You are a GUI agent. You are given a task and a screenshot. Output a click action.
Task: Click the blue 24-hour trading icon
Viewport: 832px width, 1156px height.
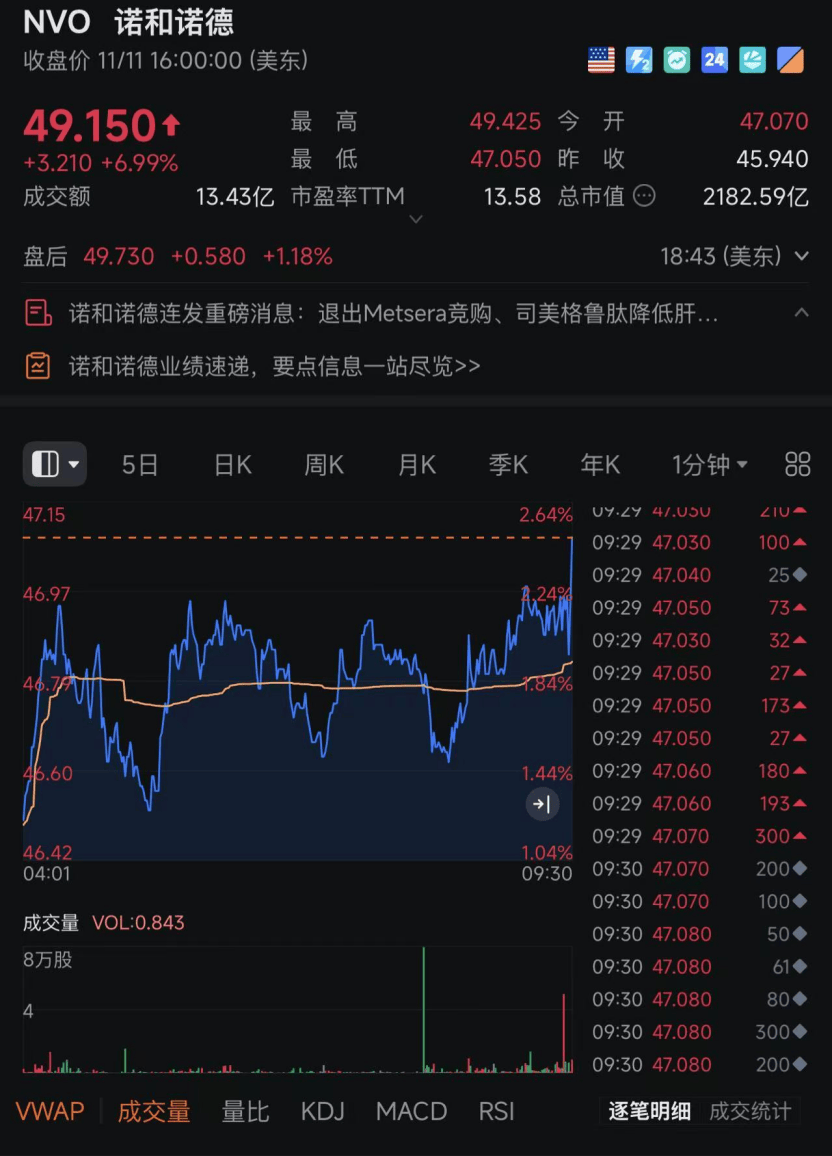point(714,60)
